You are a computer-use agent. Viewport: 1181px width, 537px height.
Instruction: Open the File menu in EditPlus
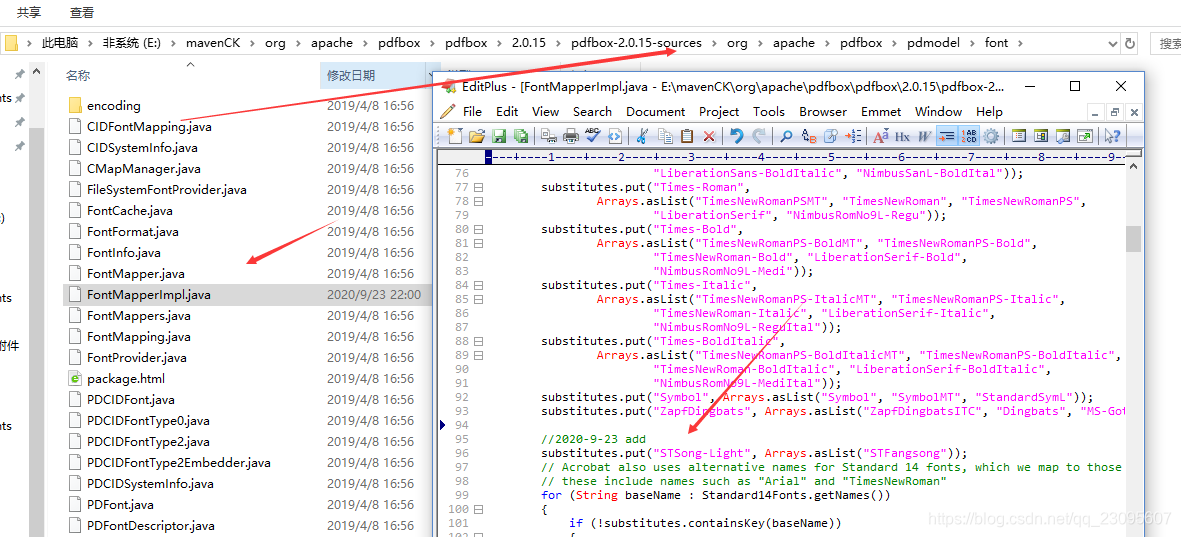tap(472, 111)
